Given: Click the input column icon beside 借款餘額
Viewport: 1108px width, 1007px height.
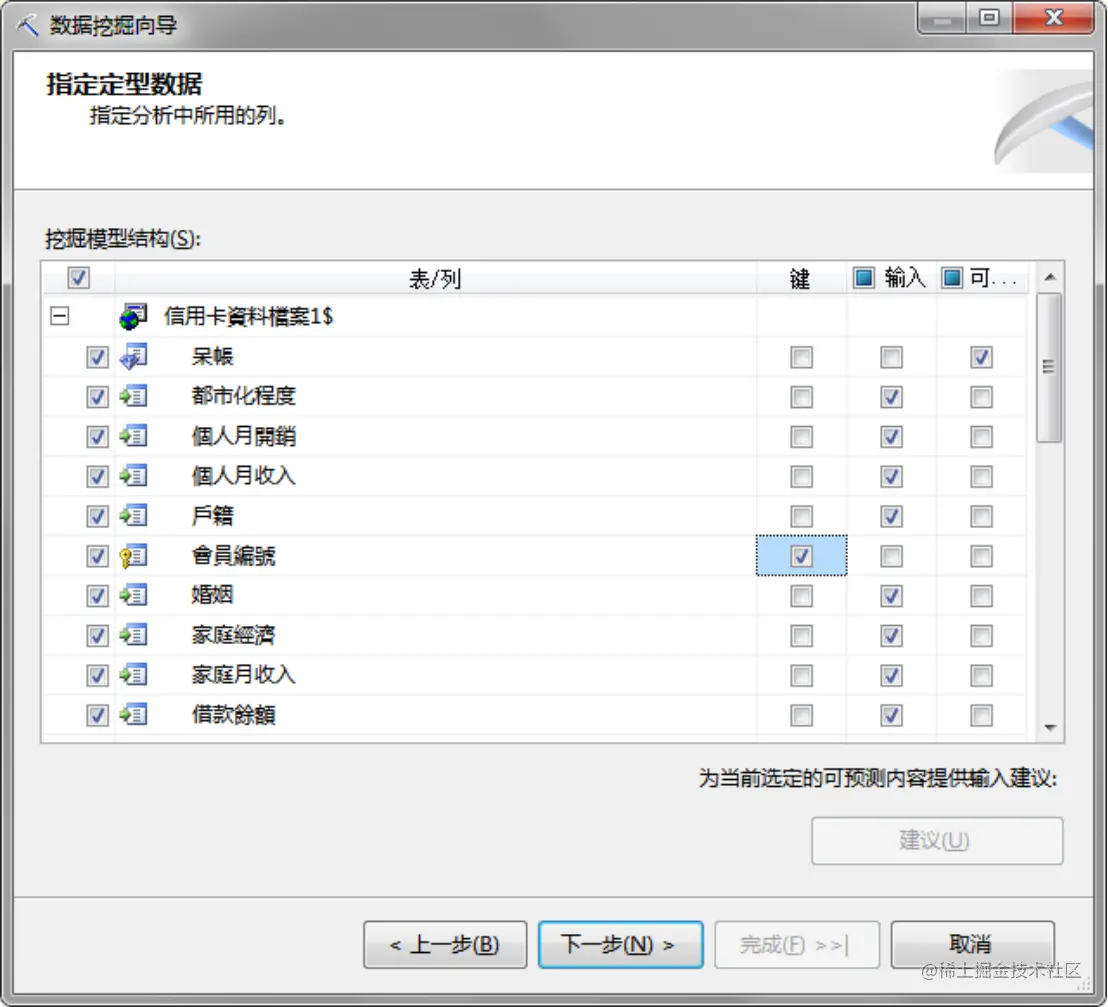Looking at the screenshot, I should coord(133,715).
